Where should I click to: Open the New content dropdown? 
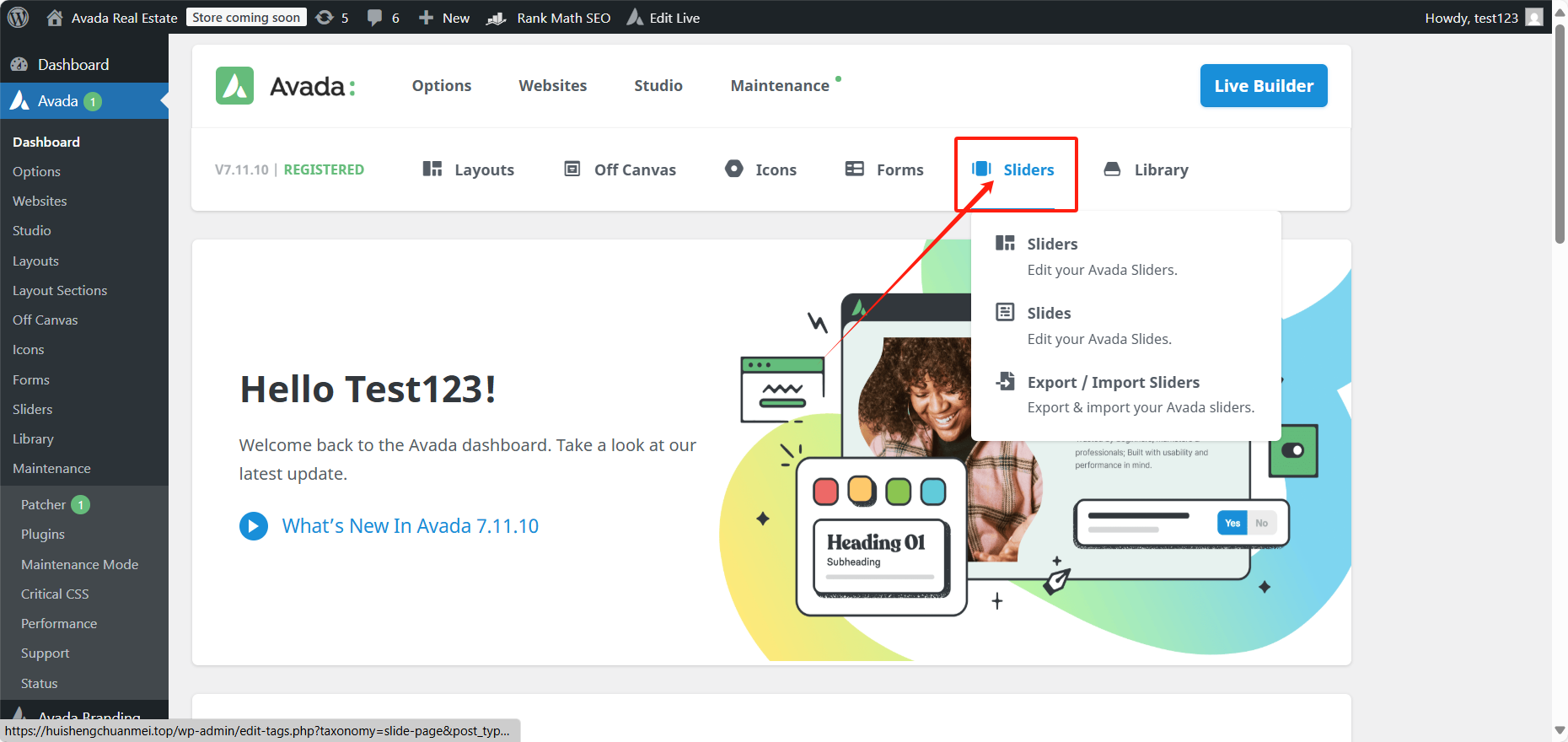point(444,18)
